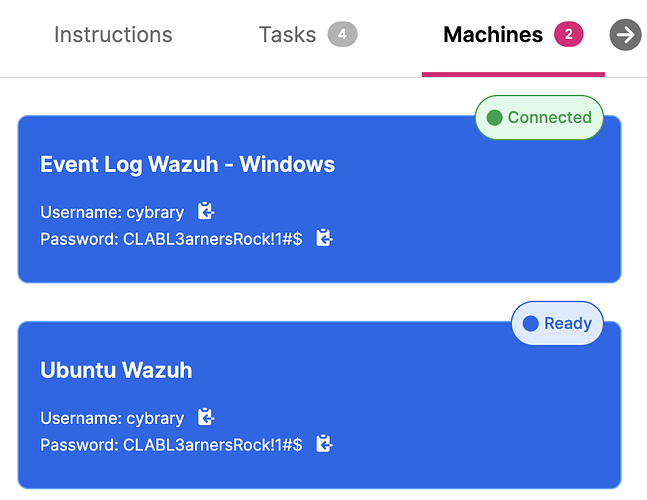Click the right arrow next to Machines

click(626, 35)
